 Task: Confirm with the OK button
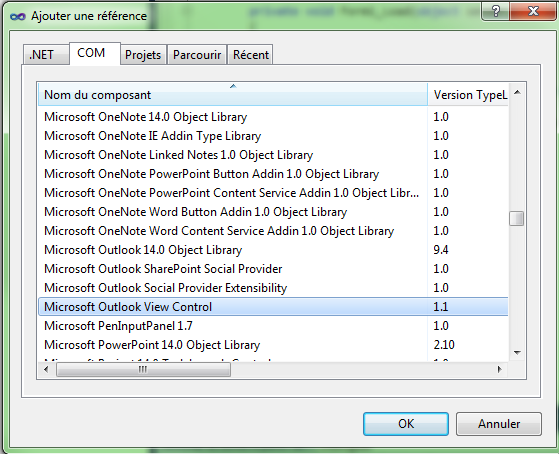[x=406, y=424]
